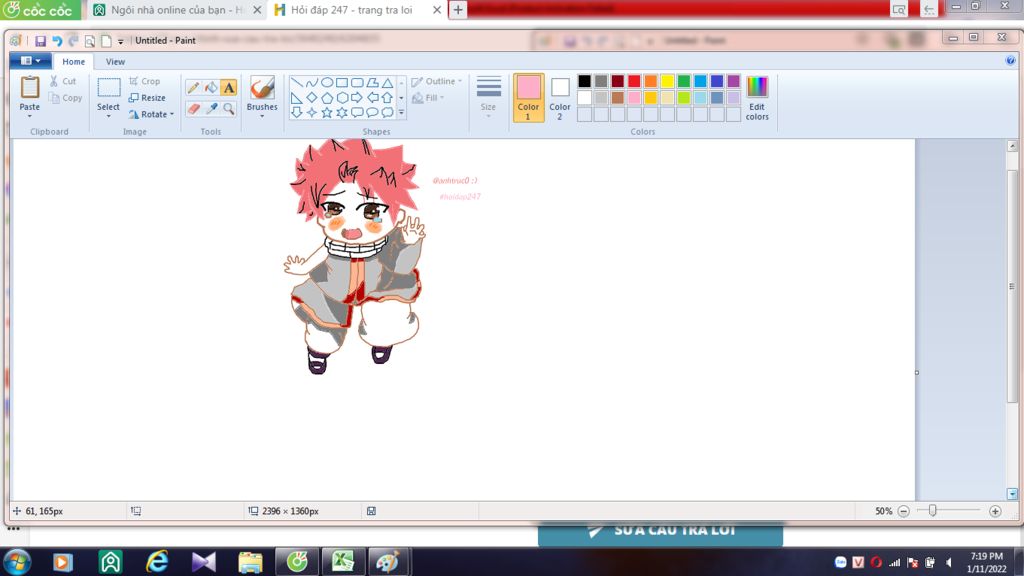Select the Magnifier tool
The image size is (1024, 576).
click(x=229, y=108)
